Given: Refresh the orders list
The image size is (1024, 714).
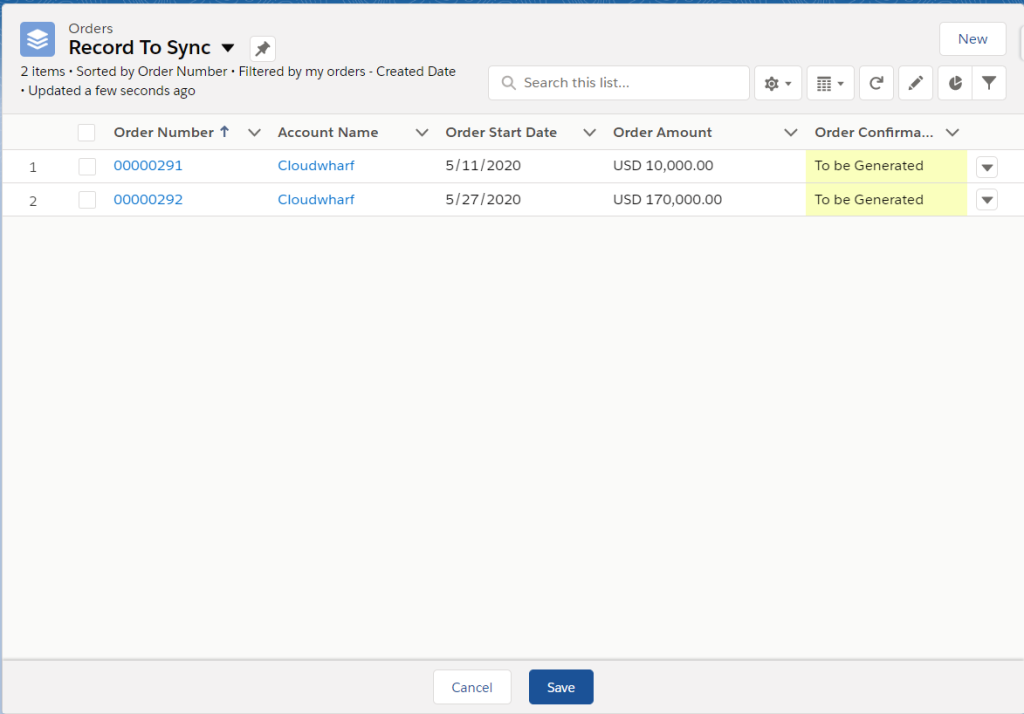Looking at the screenshot, I should [x=876, y=84].
